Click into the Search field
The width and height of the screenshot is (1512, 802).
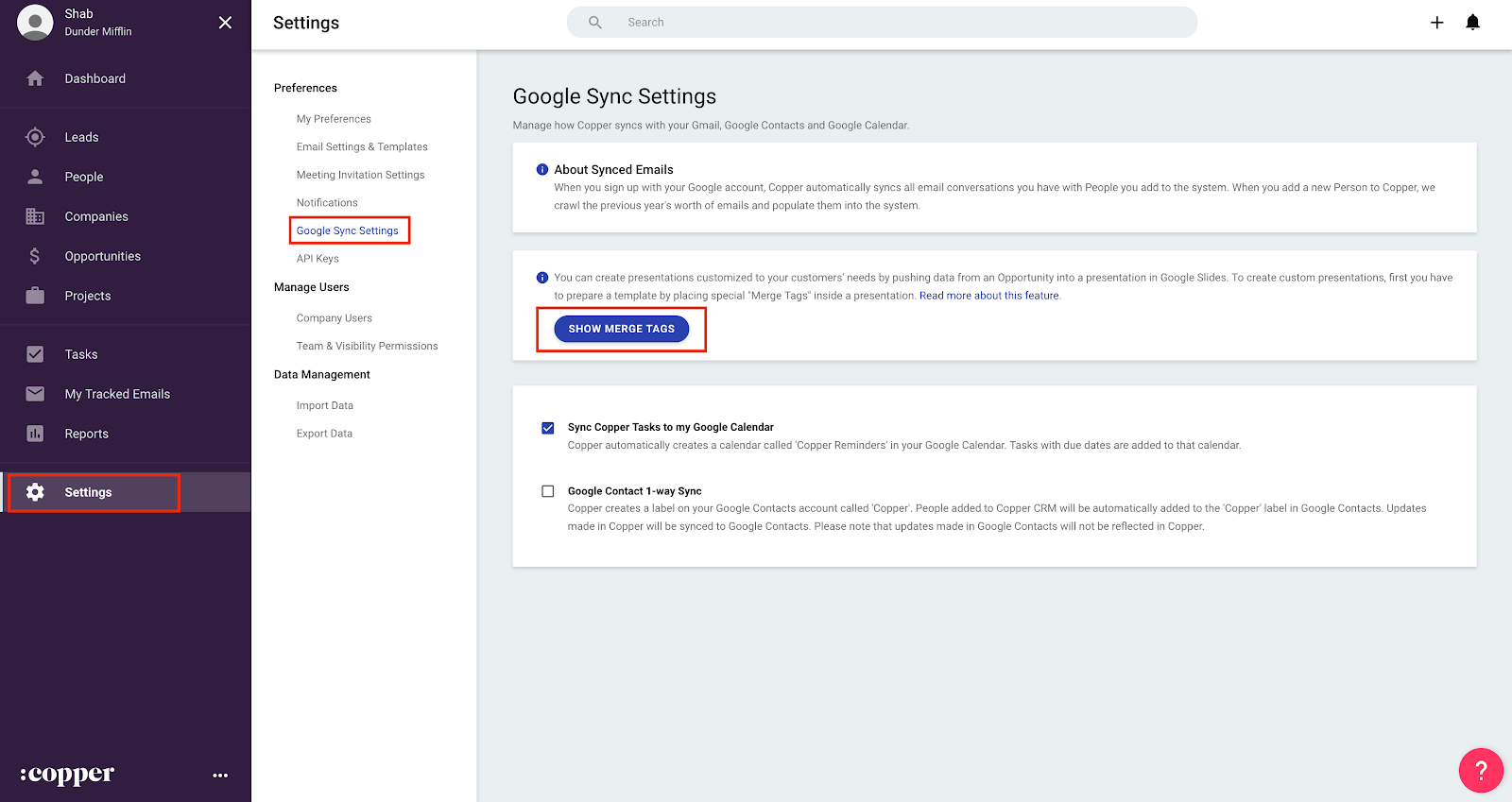click(882, 23)
